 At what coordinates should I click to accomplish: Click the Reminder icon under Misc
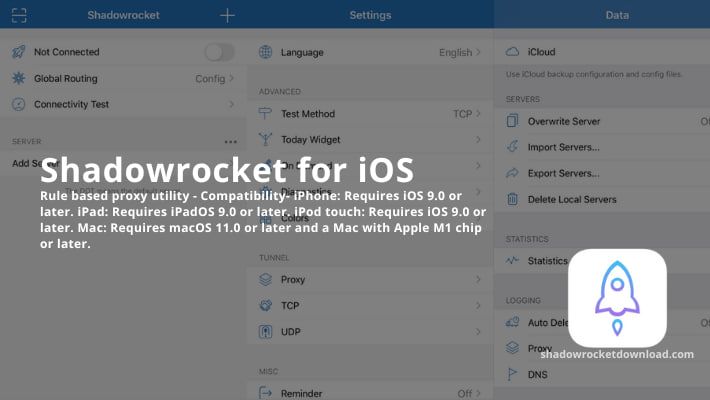[265, 393]
